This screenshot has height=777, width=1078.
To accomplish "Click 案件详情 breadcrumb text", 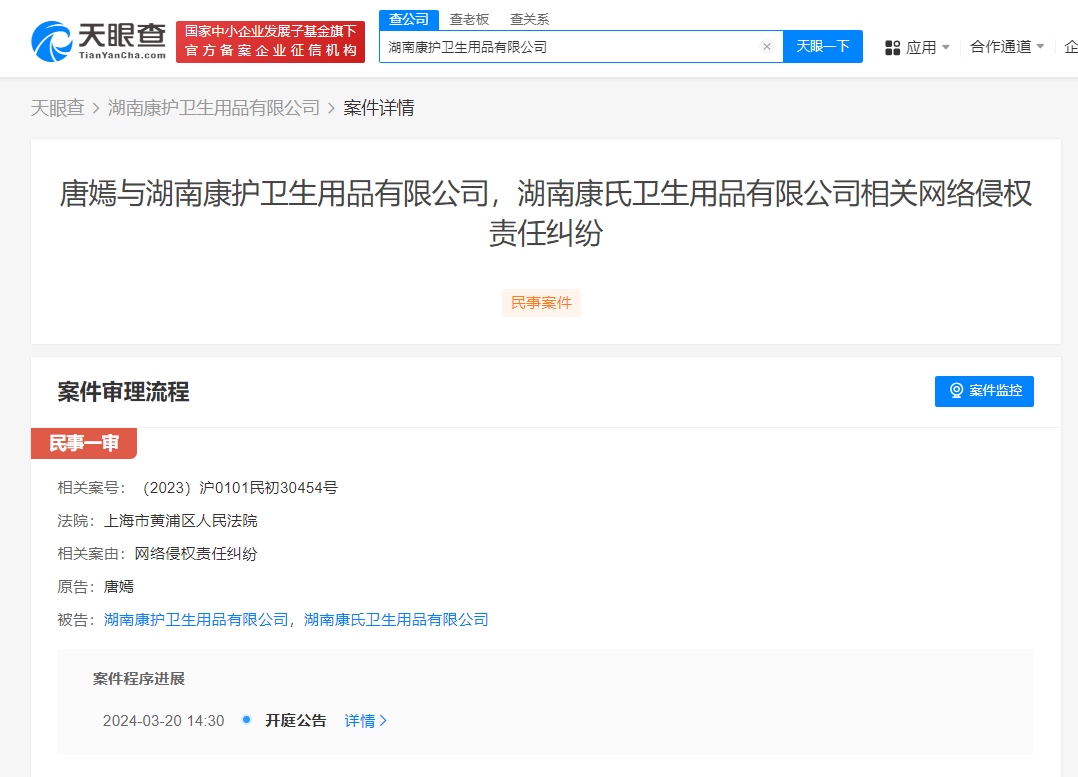I will pyautogui.click(x=379, y=108).
